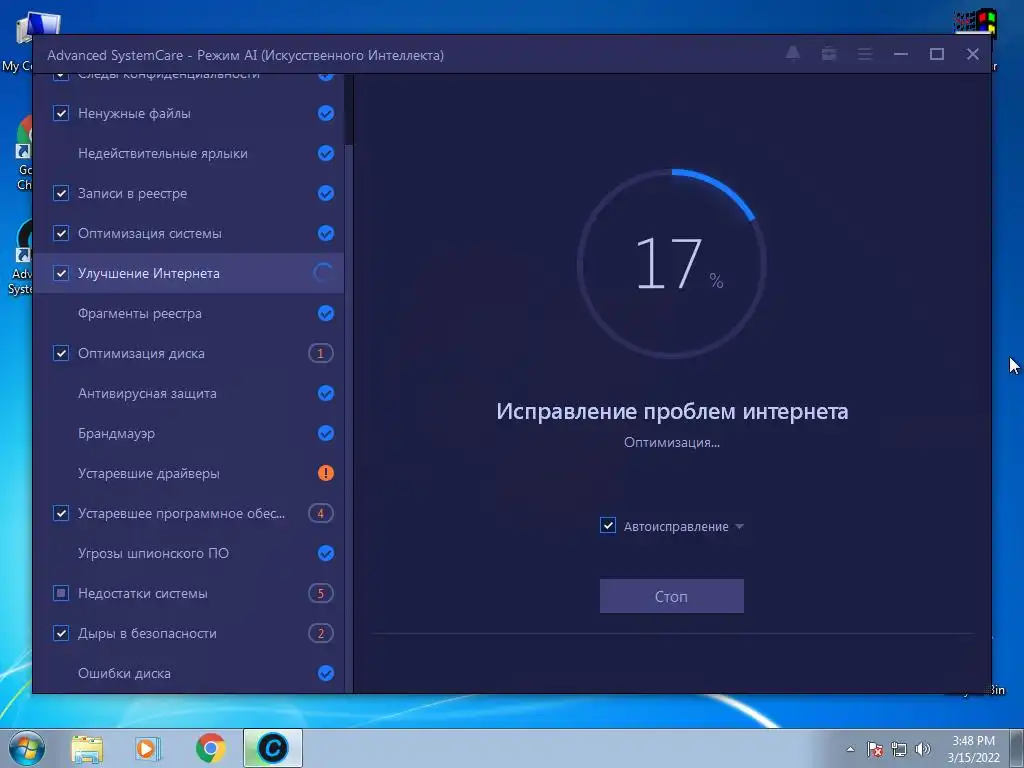The height and width of the screenshot is (768, 1024).
Task: Click Advanced SystemCare taskbar icon
Action: pos(273,748)
